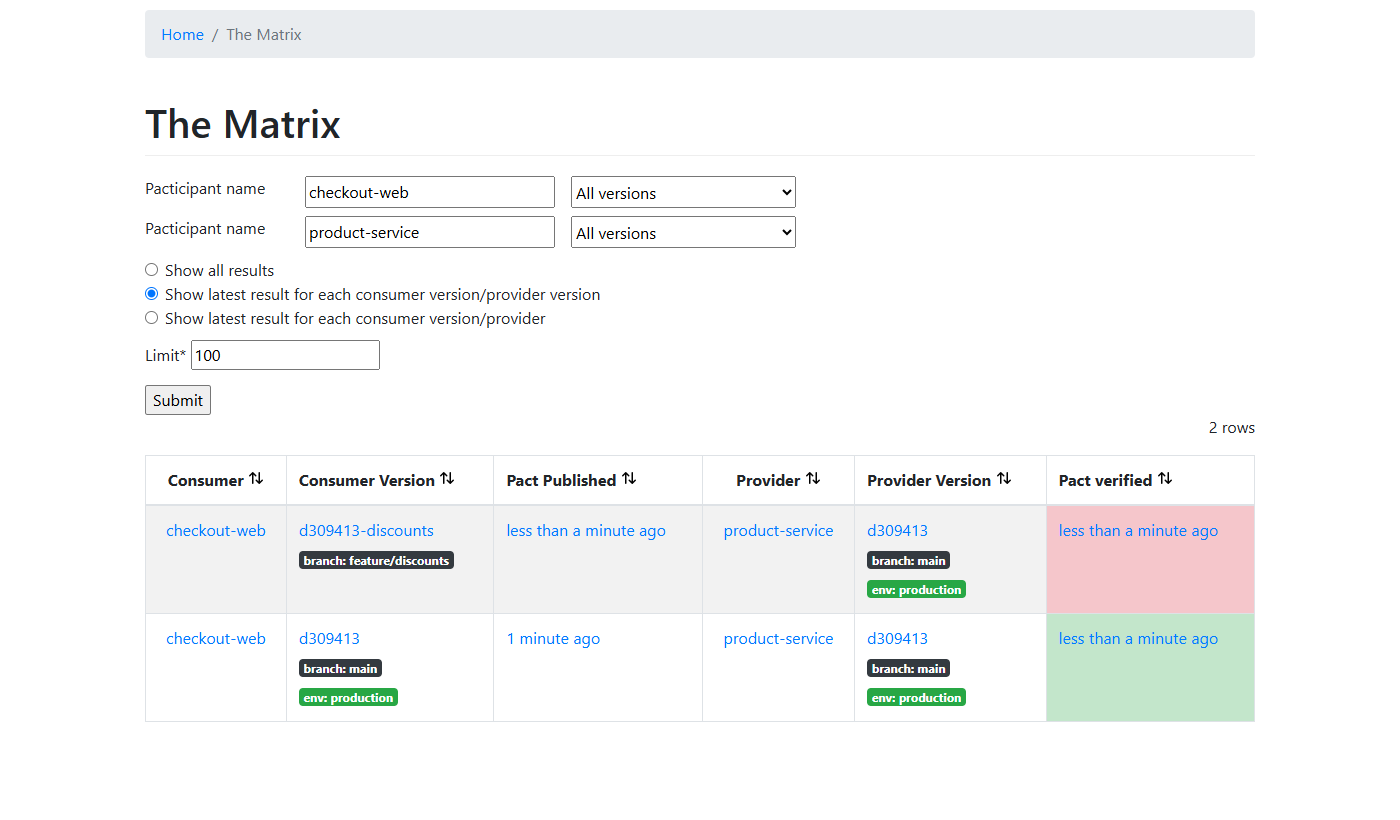Image resolution: width=1400 pixels, height=820 pixels.
Task: Open consumer version d309413 link
Action: click(329, 639)
